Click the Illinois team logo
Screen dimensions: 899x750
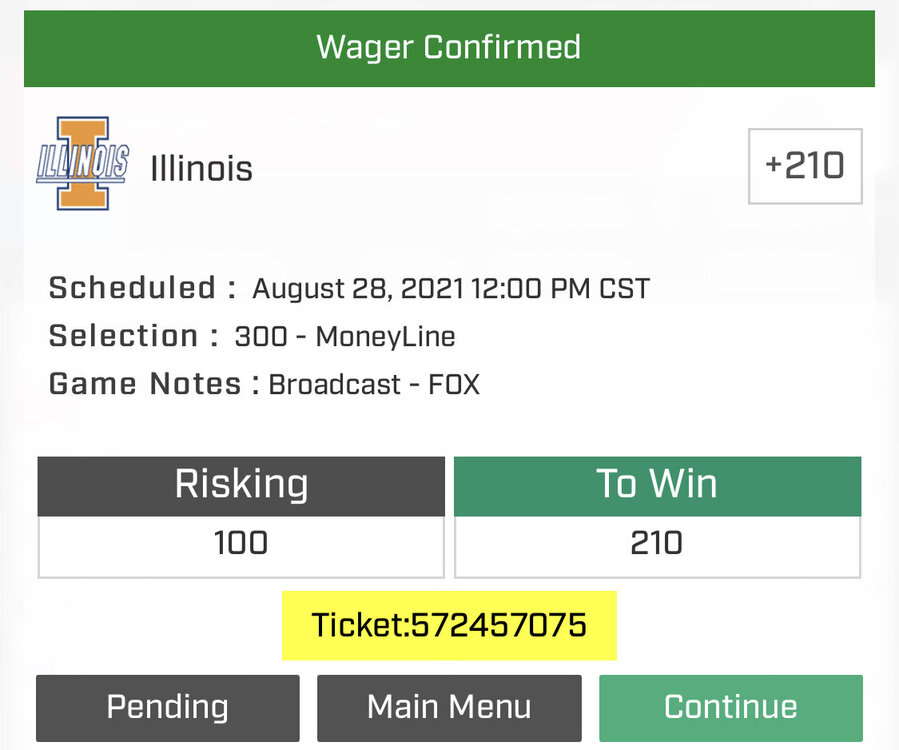point(82,164)
